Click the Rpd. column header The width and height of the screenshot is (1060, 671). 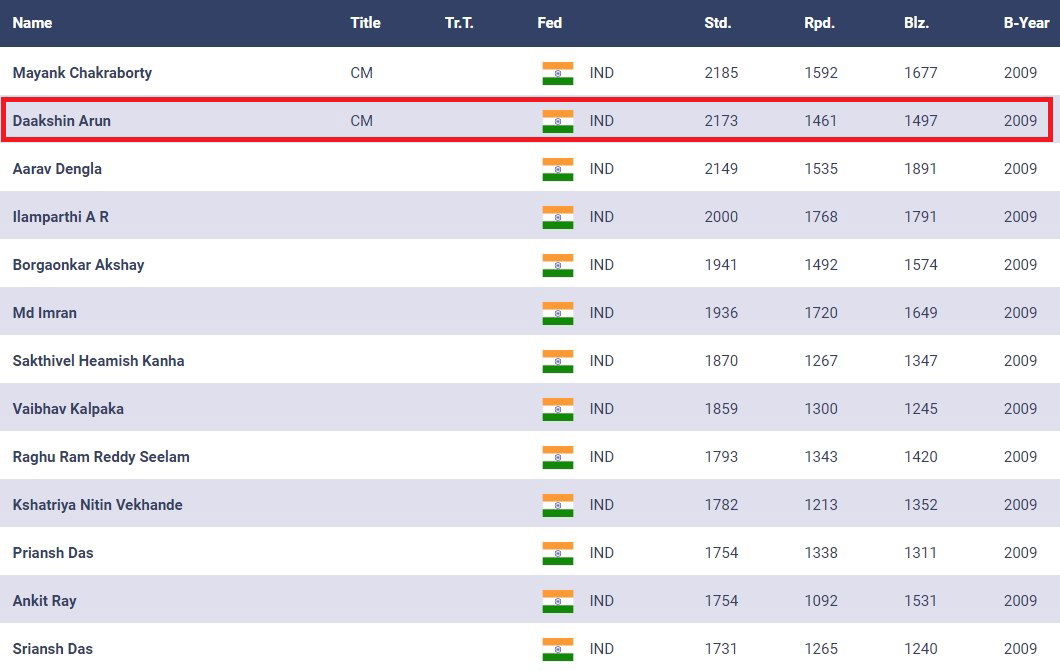point(819,23)
